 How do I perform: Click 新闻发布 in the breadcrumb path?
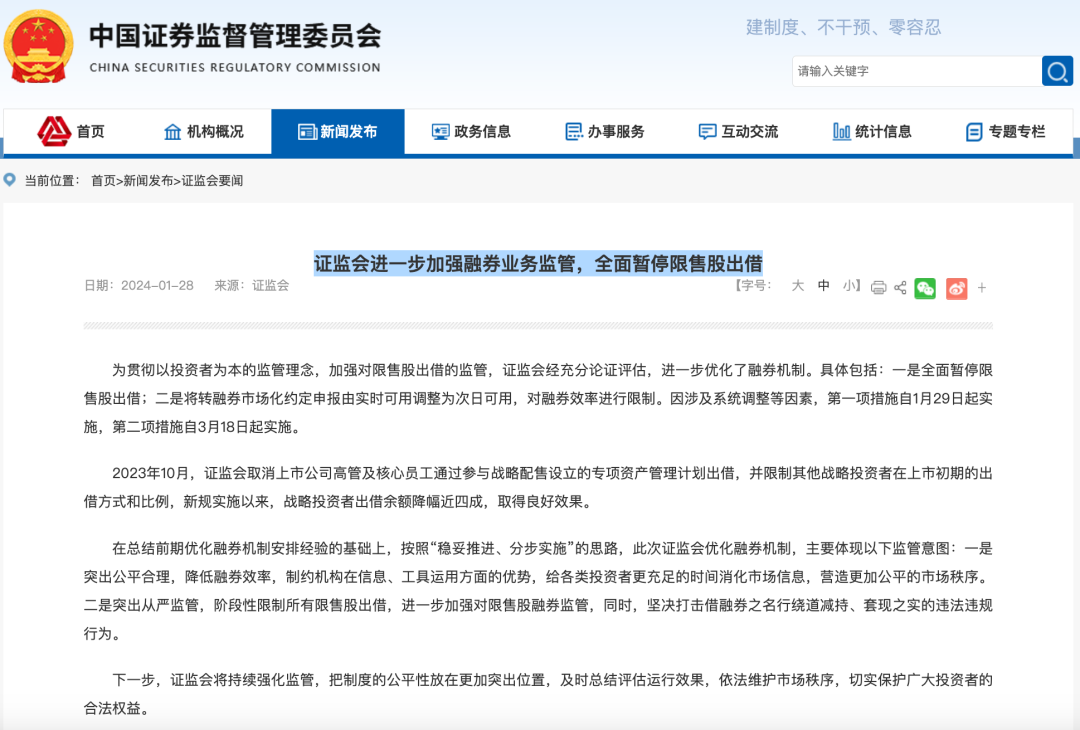[148, 181]
